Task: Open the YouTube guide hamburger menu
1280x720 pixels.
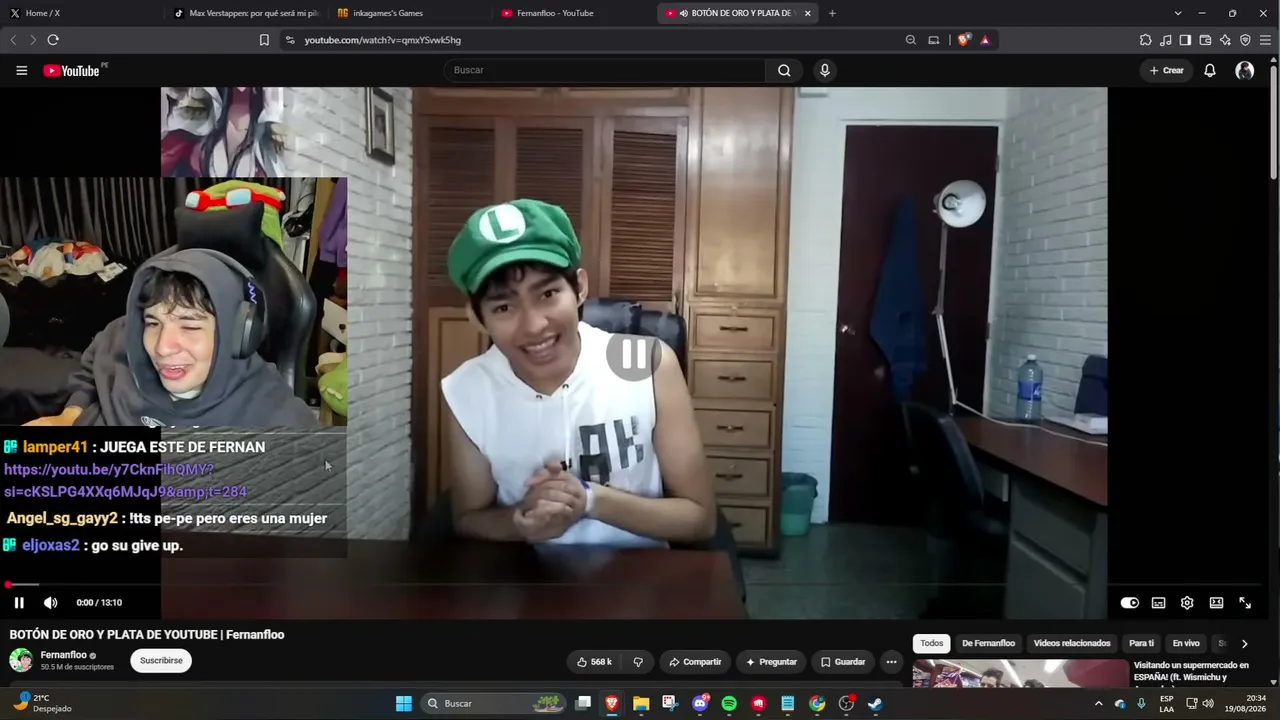Action: [21, 70]
